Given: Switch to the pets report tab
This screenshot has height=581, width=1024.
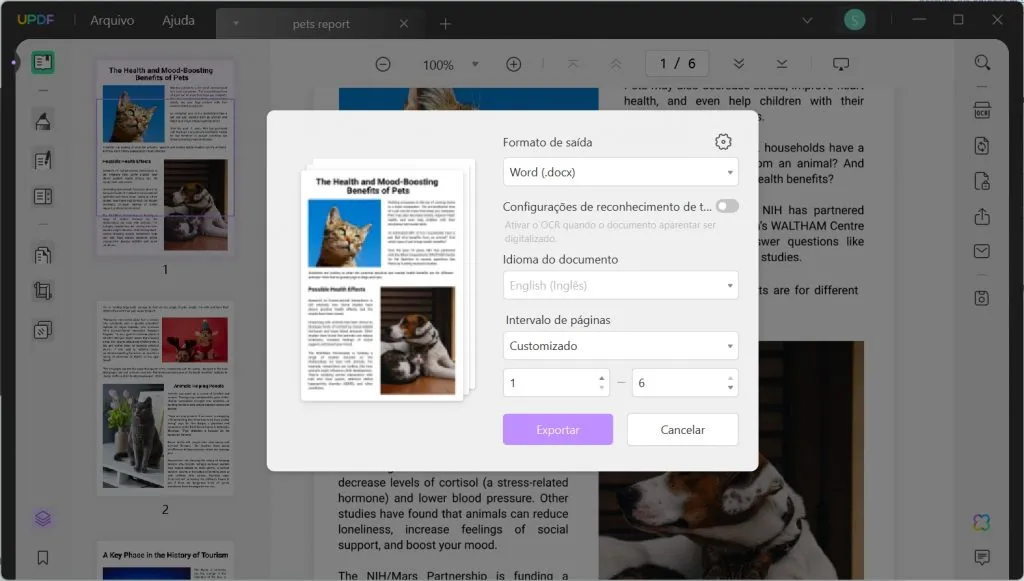Looking at the screenshot, I should tap(320, 23).
